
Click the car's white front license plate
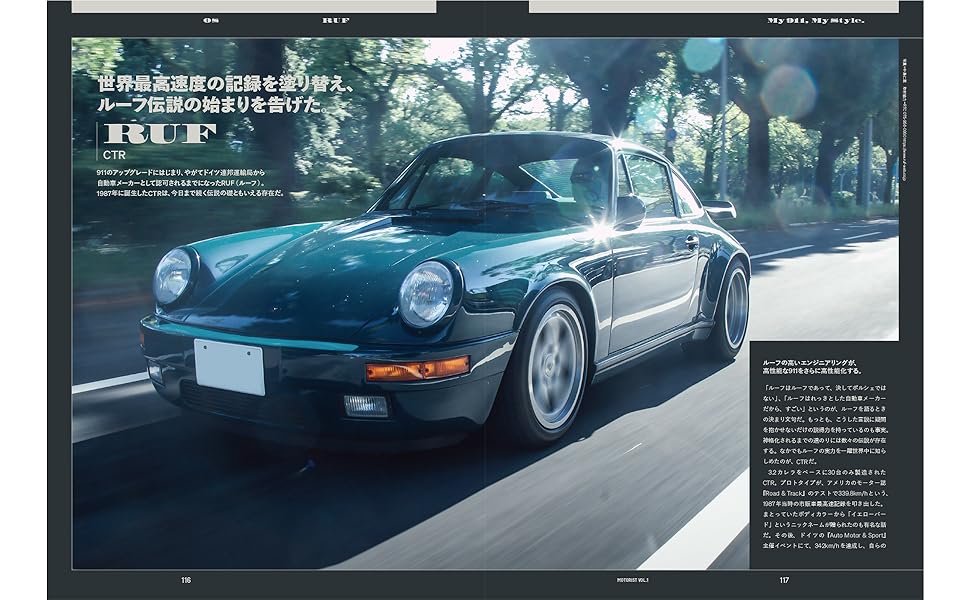point(229,366)
